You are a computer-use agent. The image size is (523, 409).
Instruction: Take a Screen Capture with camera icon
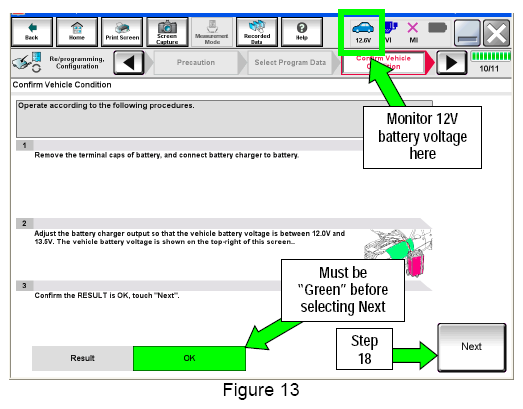167,32
